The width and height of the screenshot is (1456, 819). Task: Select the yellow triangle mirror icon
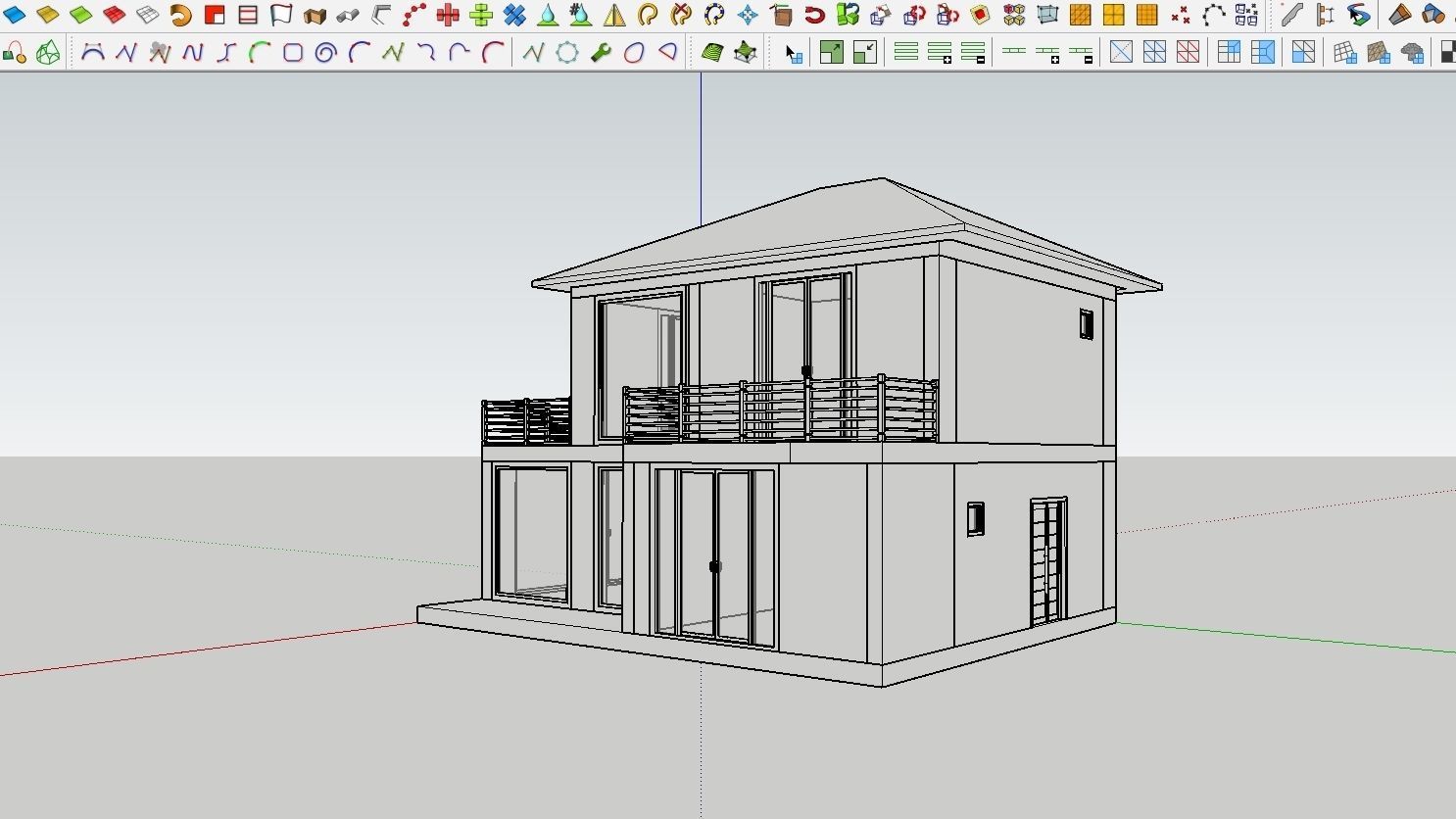pyautogui.click(x=614, y=15)
